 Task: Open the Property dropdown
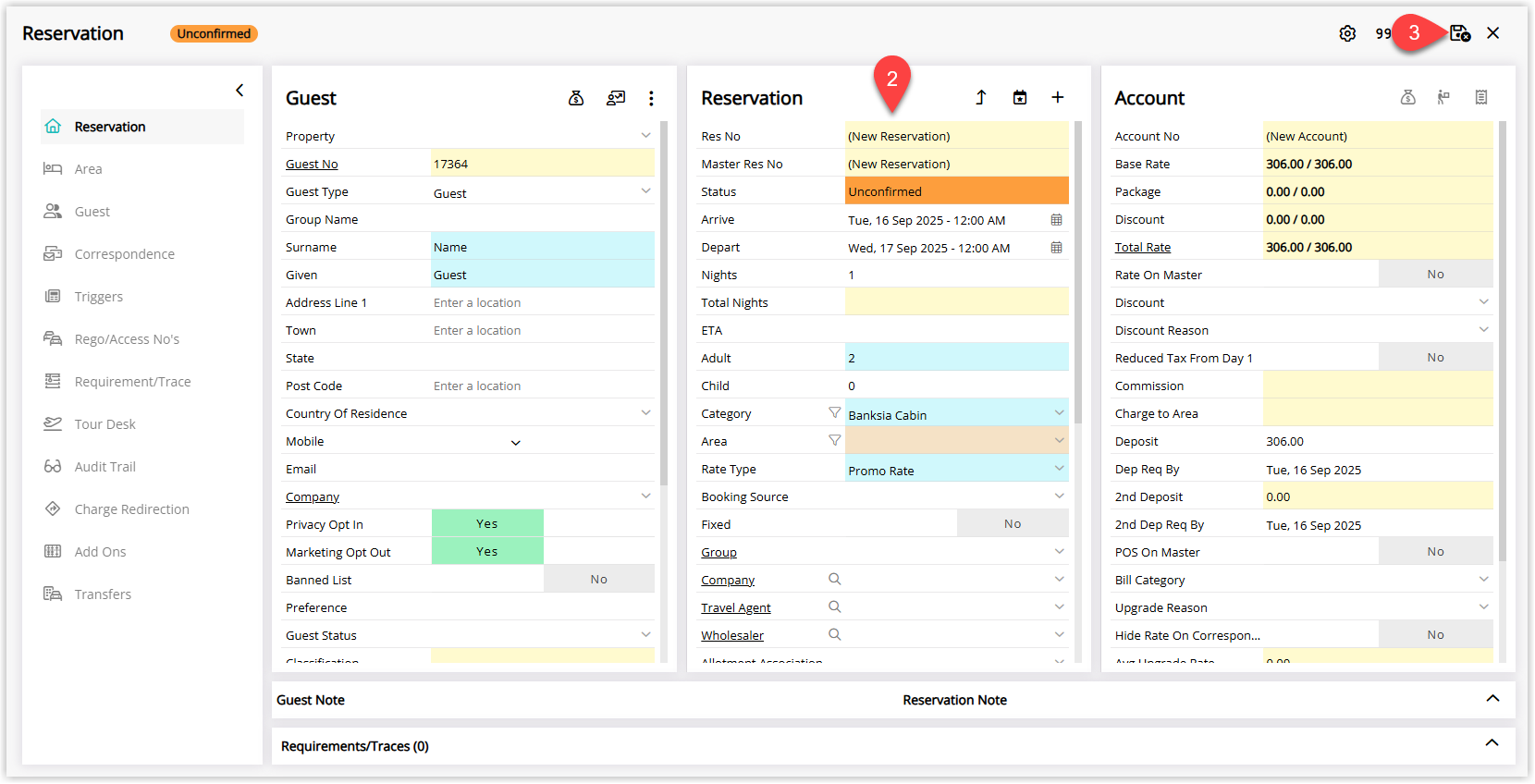click(645, 136)
